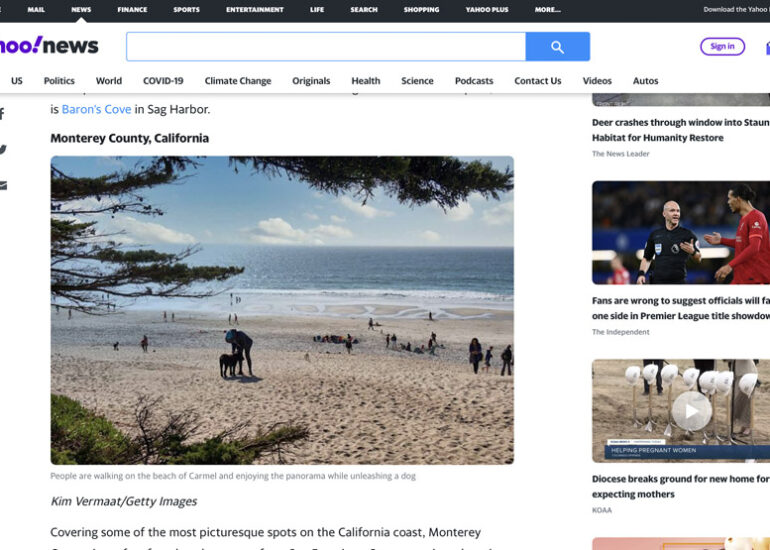This screenshot has width=770, height=550.
Task: Follow the Baron's Cove link
Action: pos(97,110)
